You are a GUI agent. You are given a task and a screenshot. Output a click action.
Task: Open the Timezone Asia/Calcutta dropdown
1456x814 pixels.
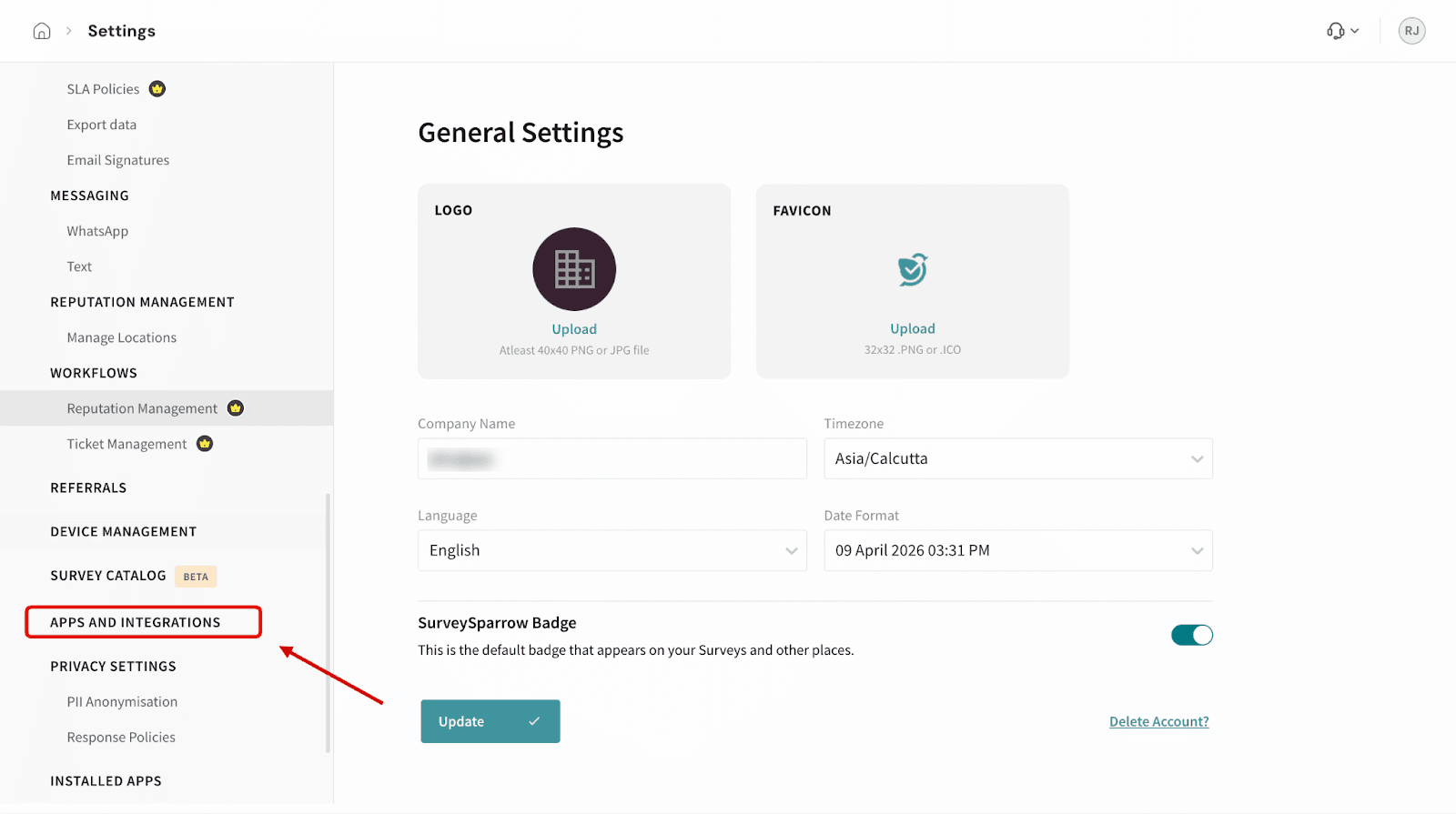(1018, 458)
